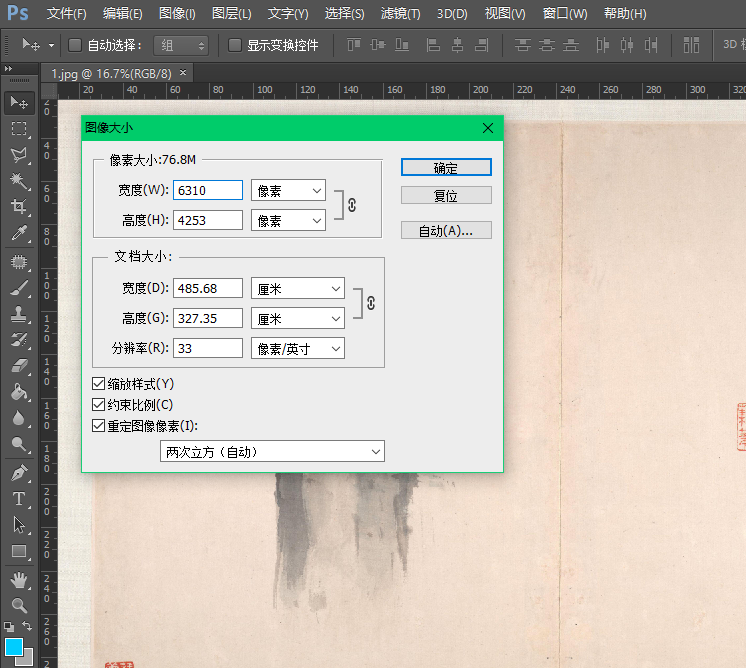
Task: Open the 滤镜(T) menu
Action: 401,13
